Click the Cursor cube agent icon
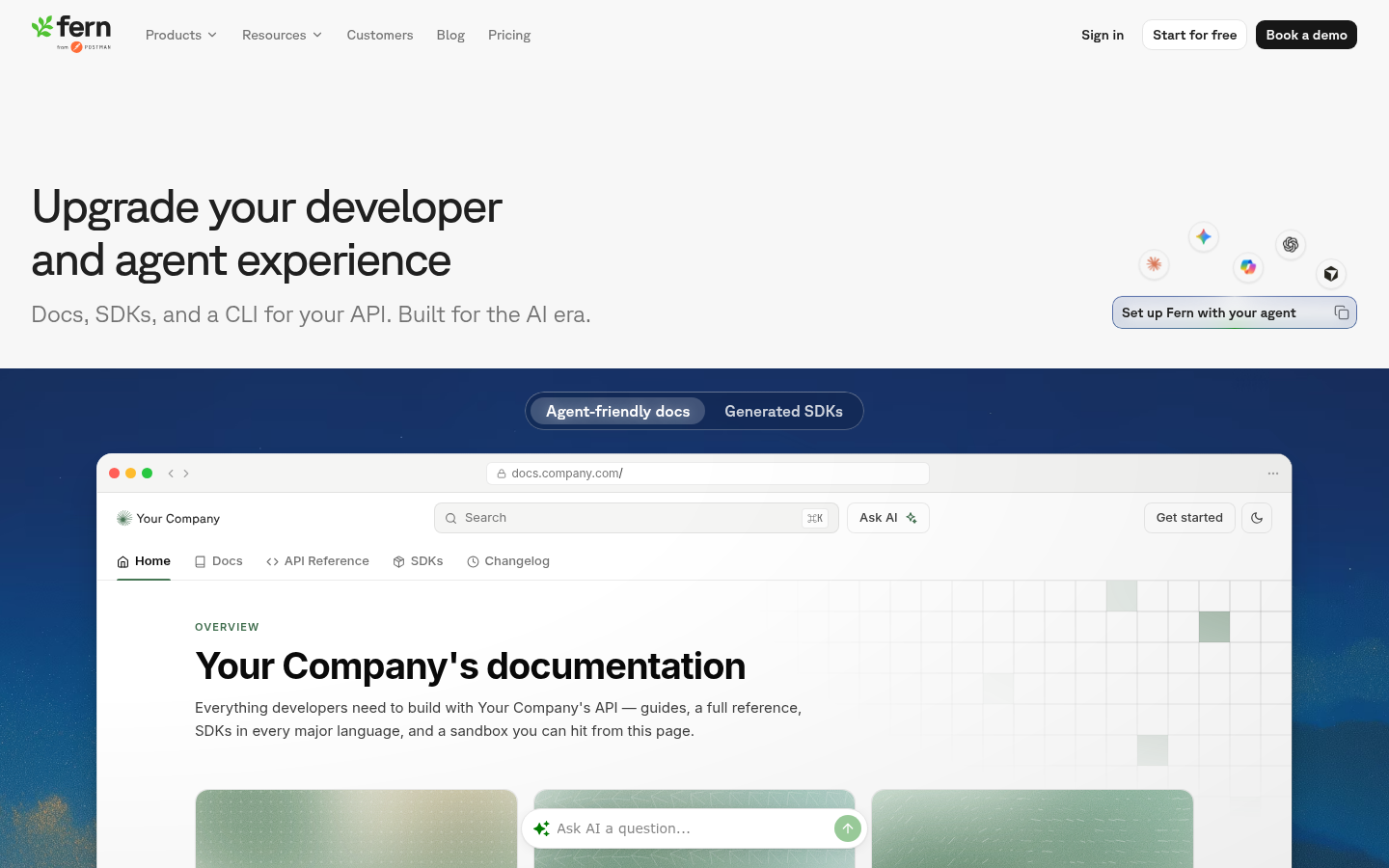The image size is (1389, 868). click(1331, 274)
